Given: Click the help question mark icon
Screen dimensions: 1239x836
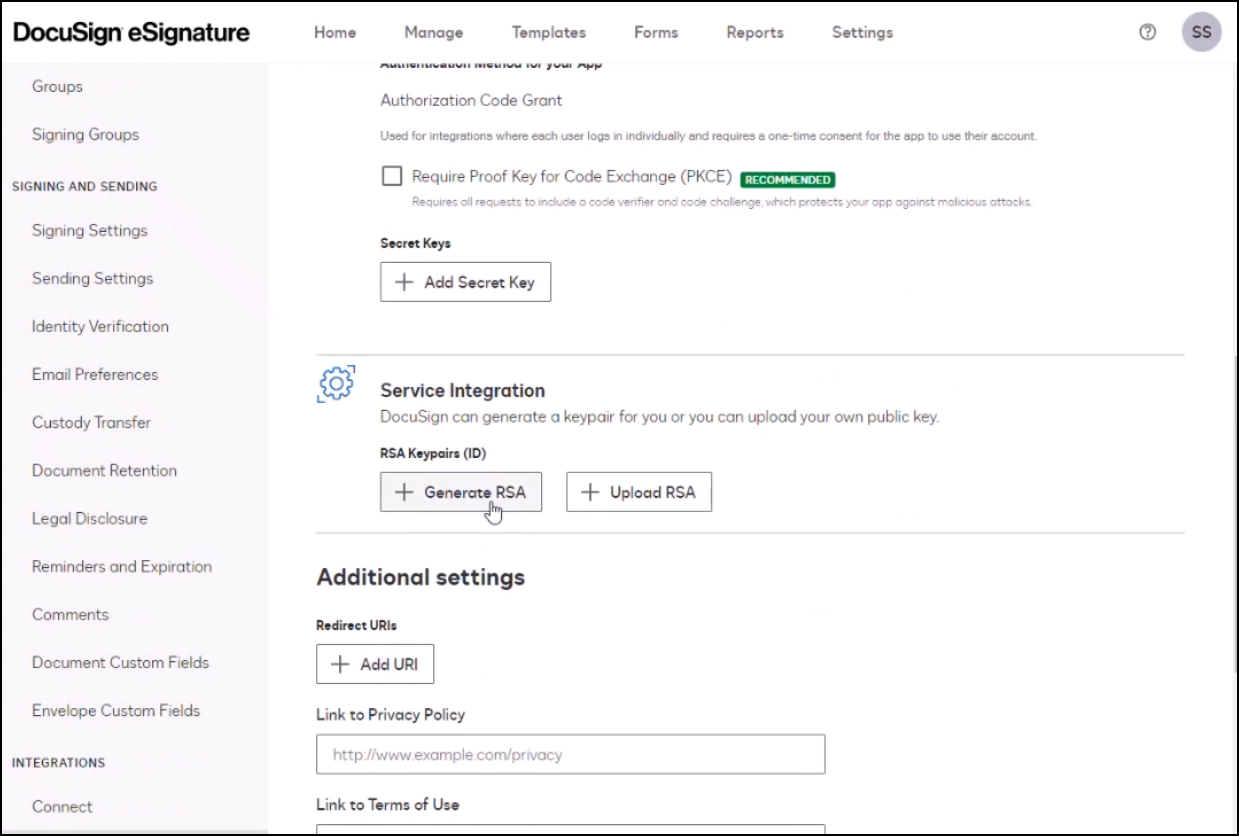Looking at the screenshot, I should click(x=1147, y=32).
